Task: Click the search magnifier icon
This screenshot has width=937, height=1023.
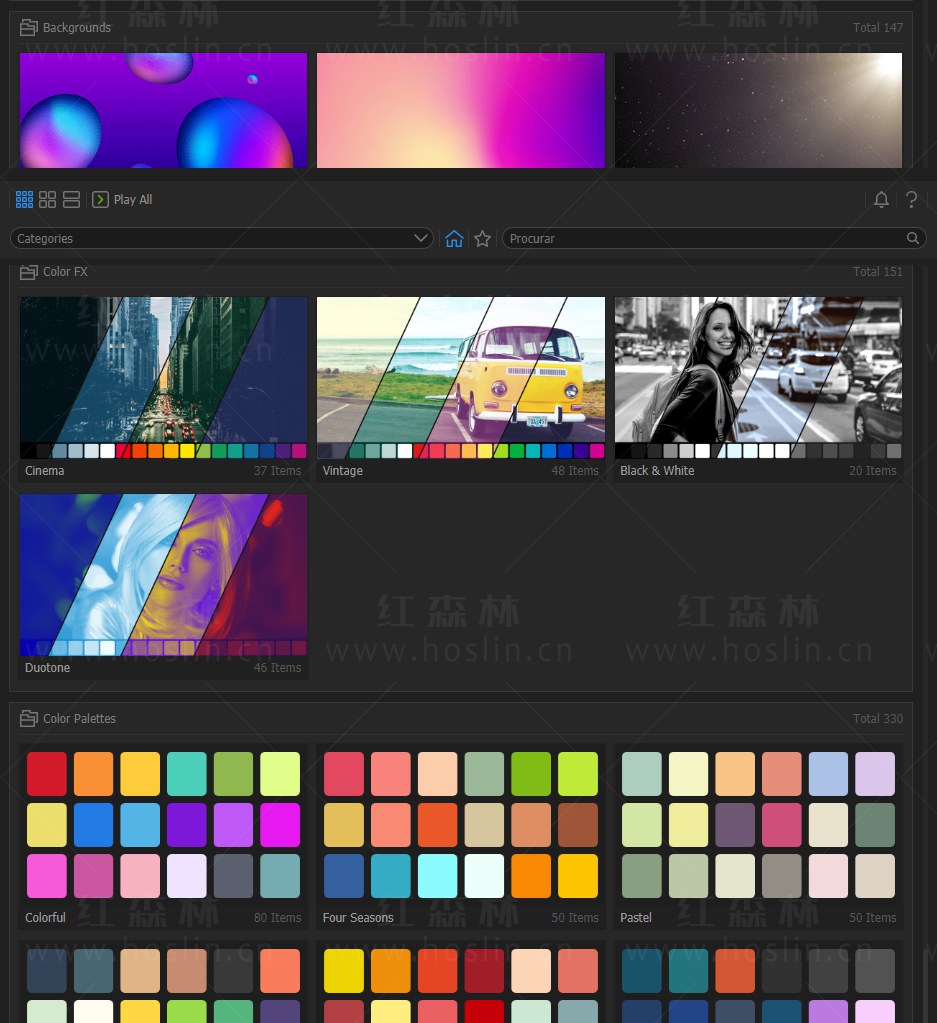Action: pos(913,238)
